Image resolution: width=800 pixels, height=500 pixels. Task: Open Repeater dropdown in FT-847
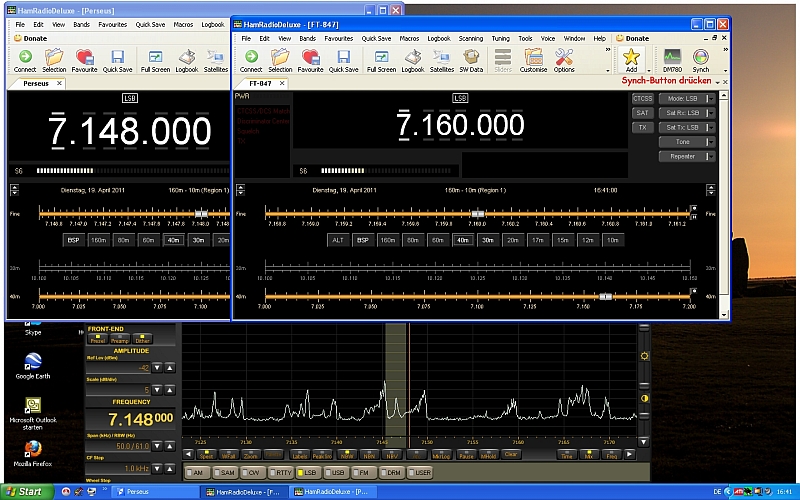tap(687, 156)
